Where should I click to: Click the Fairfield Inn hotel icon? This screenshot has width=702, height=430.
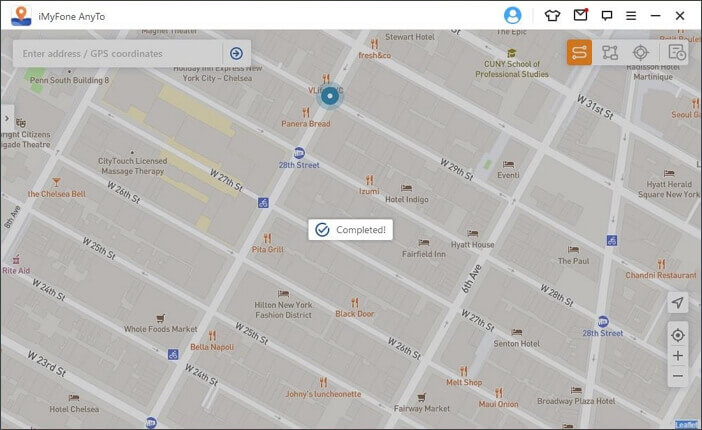click(424, 243)
